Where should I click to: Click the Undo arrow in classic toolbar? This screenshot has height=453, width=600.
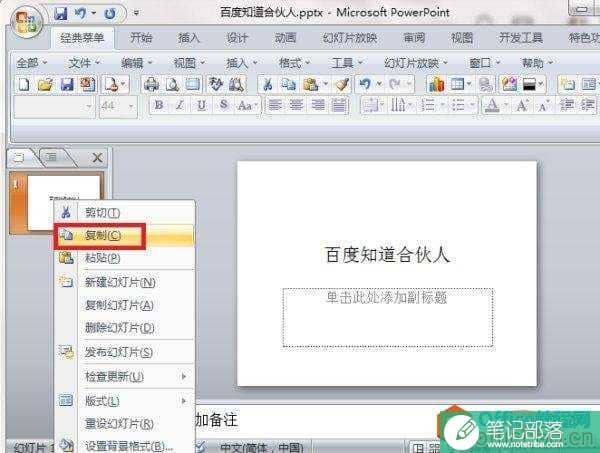(x=365, y=84)
